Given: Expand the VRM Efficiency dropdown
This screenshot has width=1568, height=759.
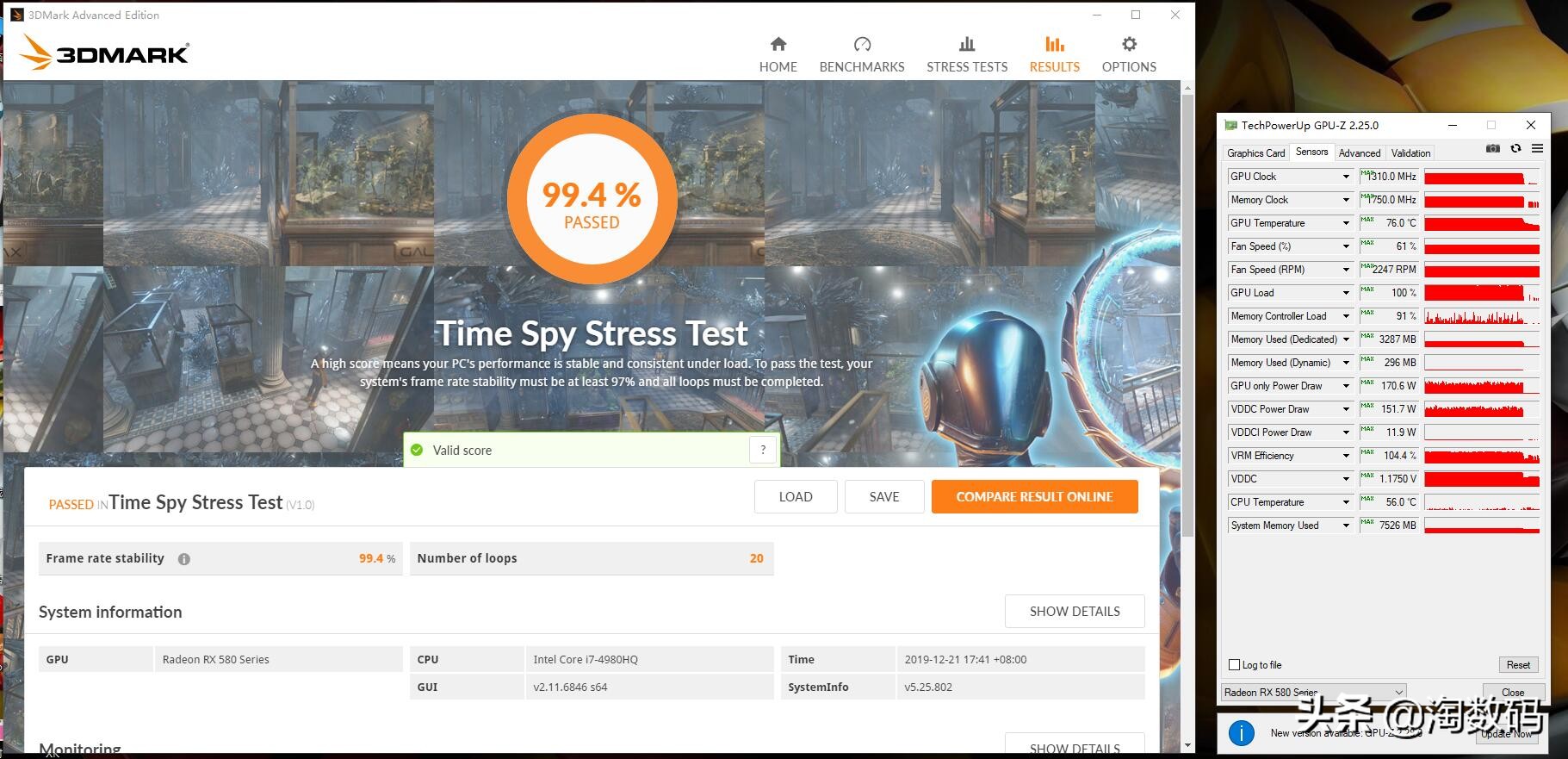Looking at the screenshot, I should click(x=1346, y=456).
